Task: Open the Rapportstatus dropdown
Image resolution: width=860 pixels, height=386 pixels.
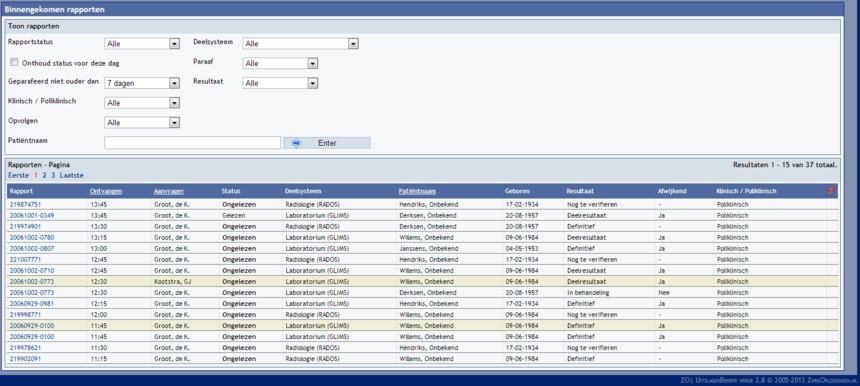Action: click(142, 44)
